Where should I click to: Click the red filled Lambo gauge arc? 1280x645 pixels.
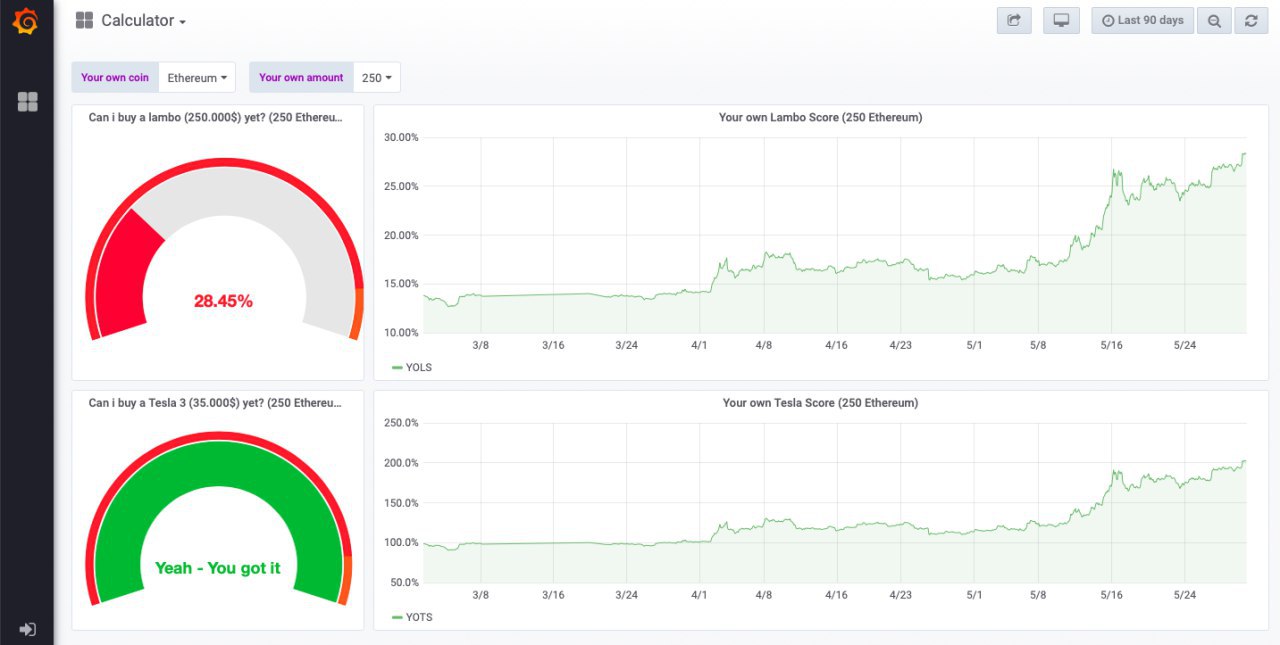128,275
